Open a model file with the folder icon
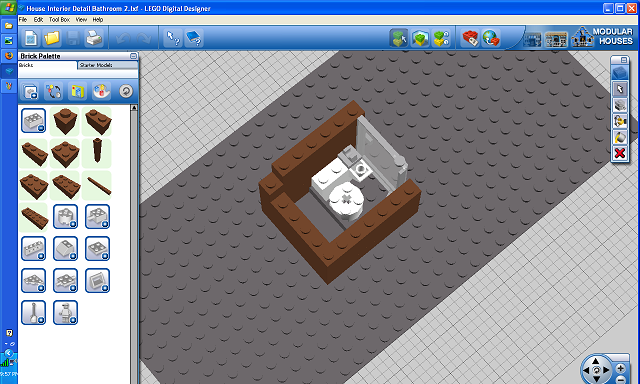640x384 pixels. pos(52,38)
